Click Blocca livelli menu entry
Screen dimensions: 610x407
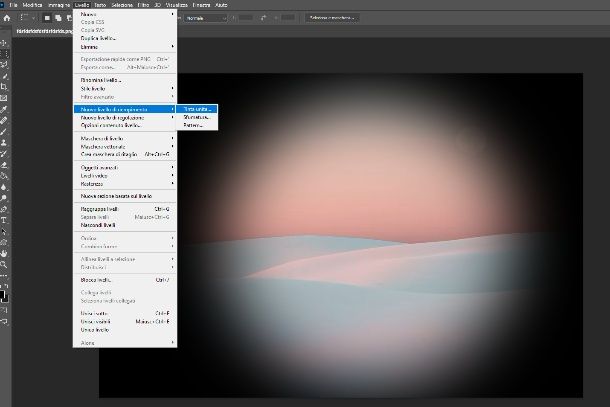125,280
